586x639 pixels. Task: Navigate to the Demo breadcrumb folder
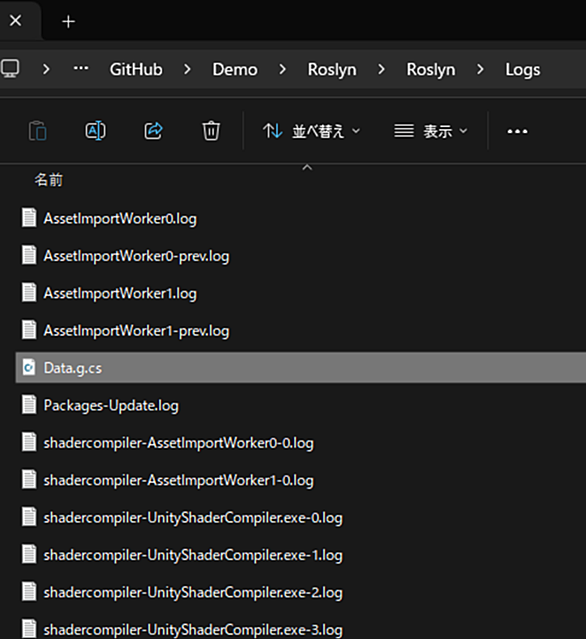[235, 70]
